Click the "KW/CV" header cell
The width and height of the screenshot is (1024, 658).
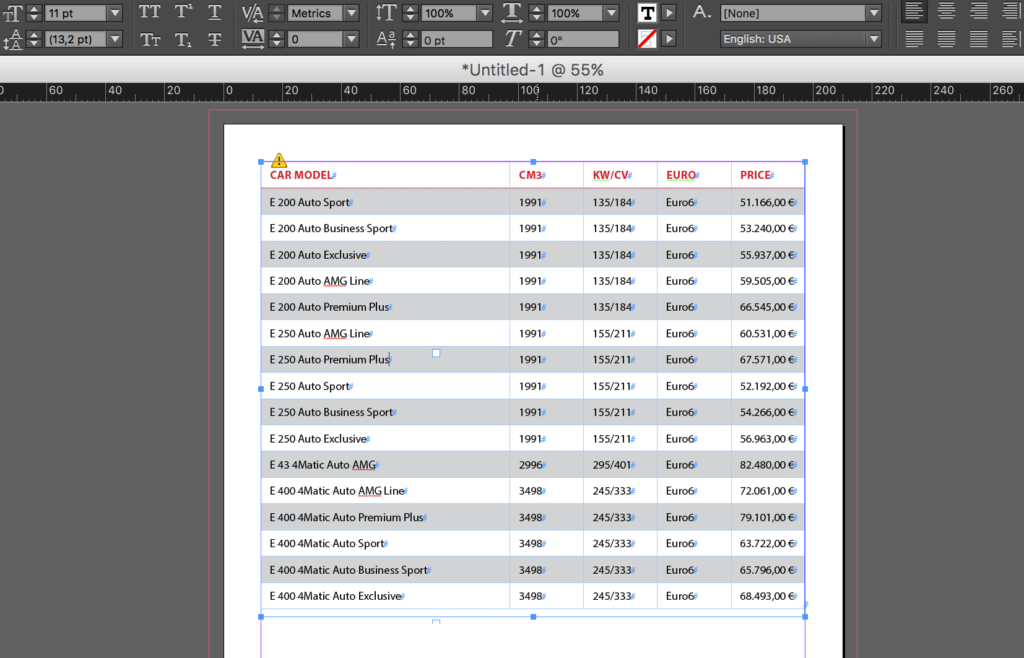620,175
